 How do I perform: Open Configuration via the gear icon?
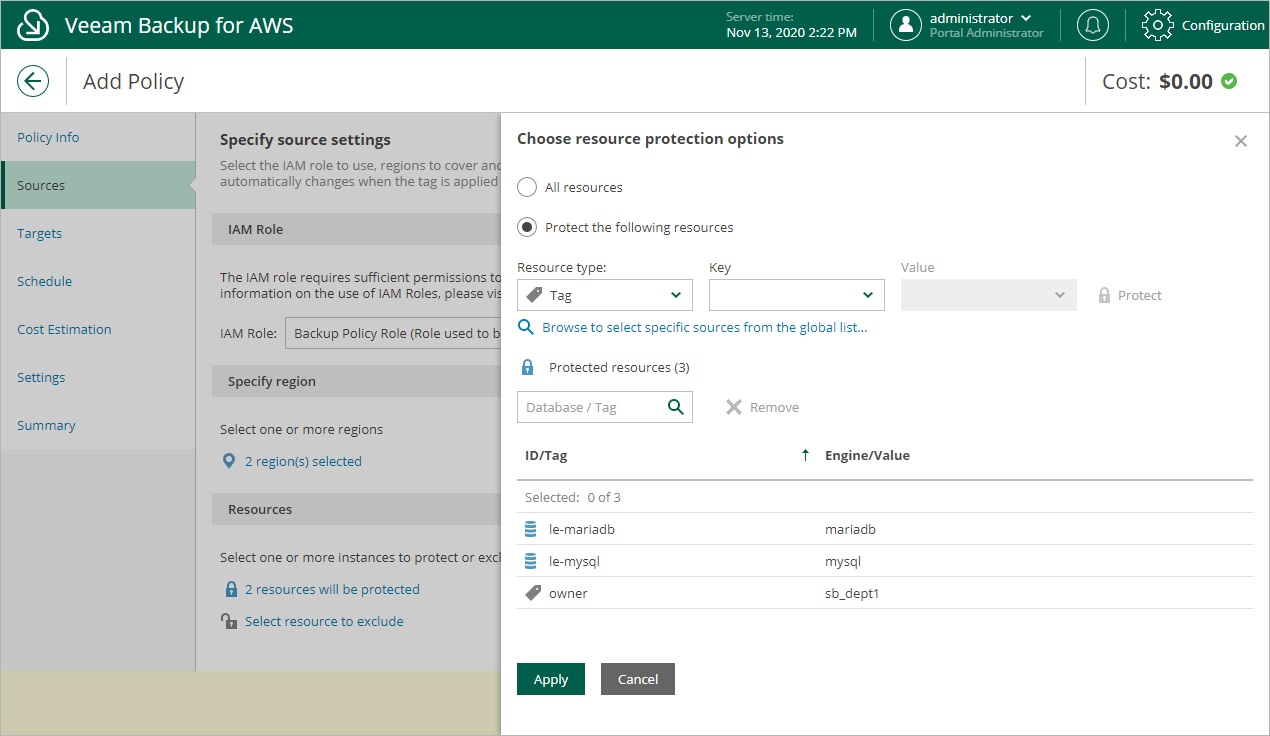1157,25
